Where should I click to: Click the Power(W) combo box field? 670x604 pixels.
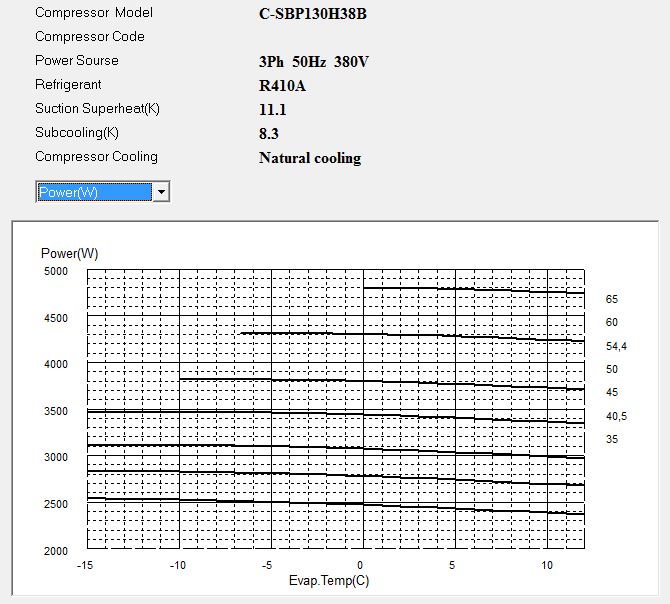pos(93,192)
